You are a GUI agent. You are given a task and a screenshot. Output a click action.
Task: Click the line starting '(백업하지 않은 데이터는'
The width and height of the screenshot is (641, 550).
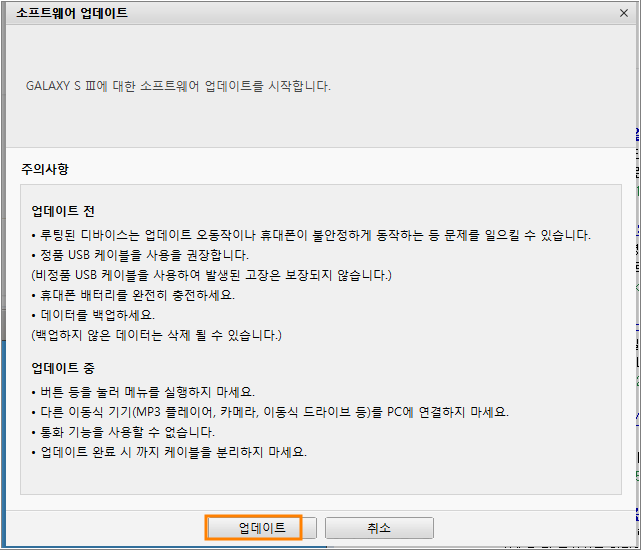[x=157, y=335]
